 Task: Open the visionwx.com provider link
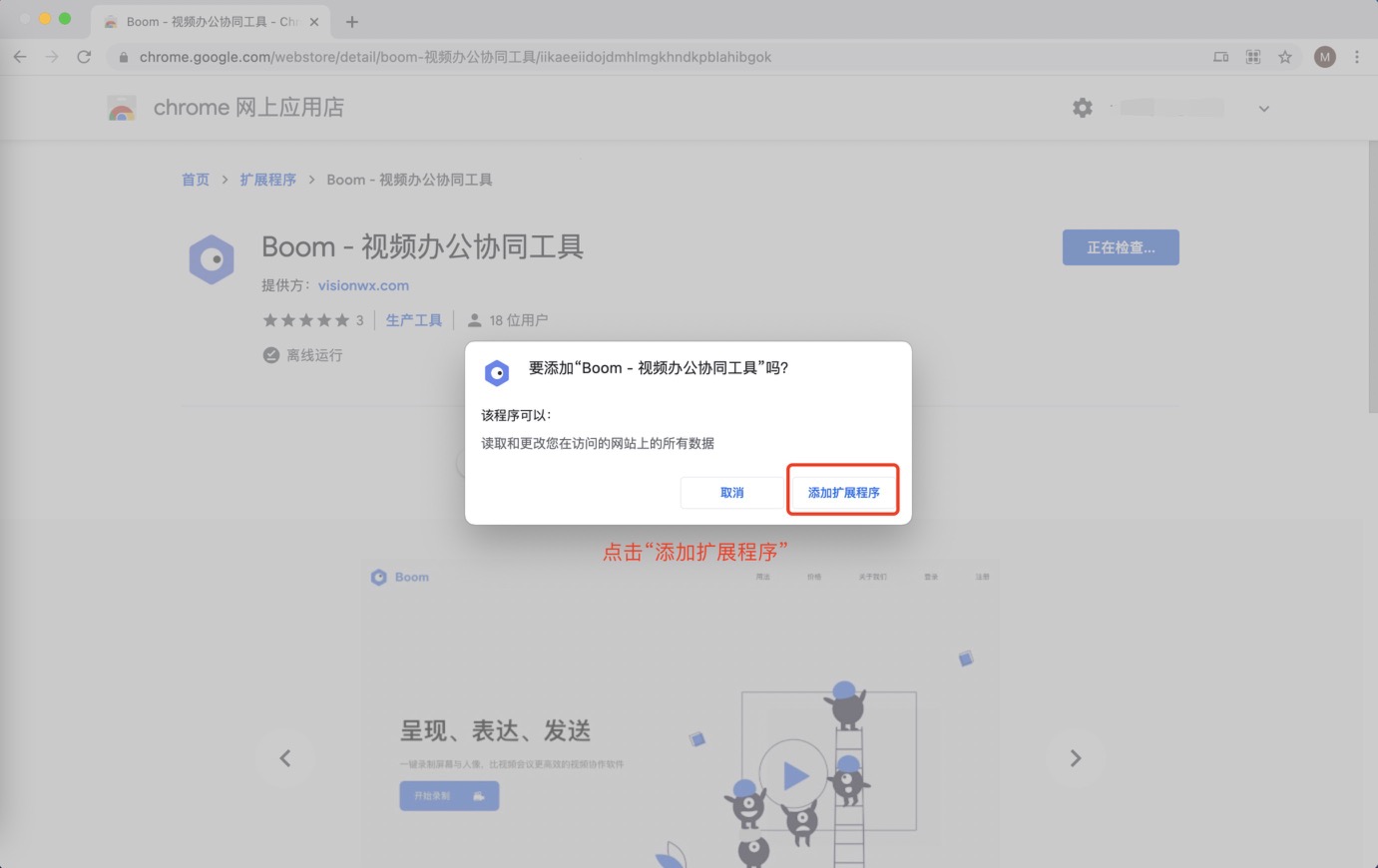pyautogui.click(x=363, y=285)
